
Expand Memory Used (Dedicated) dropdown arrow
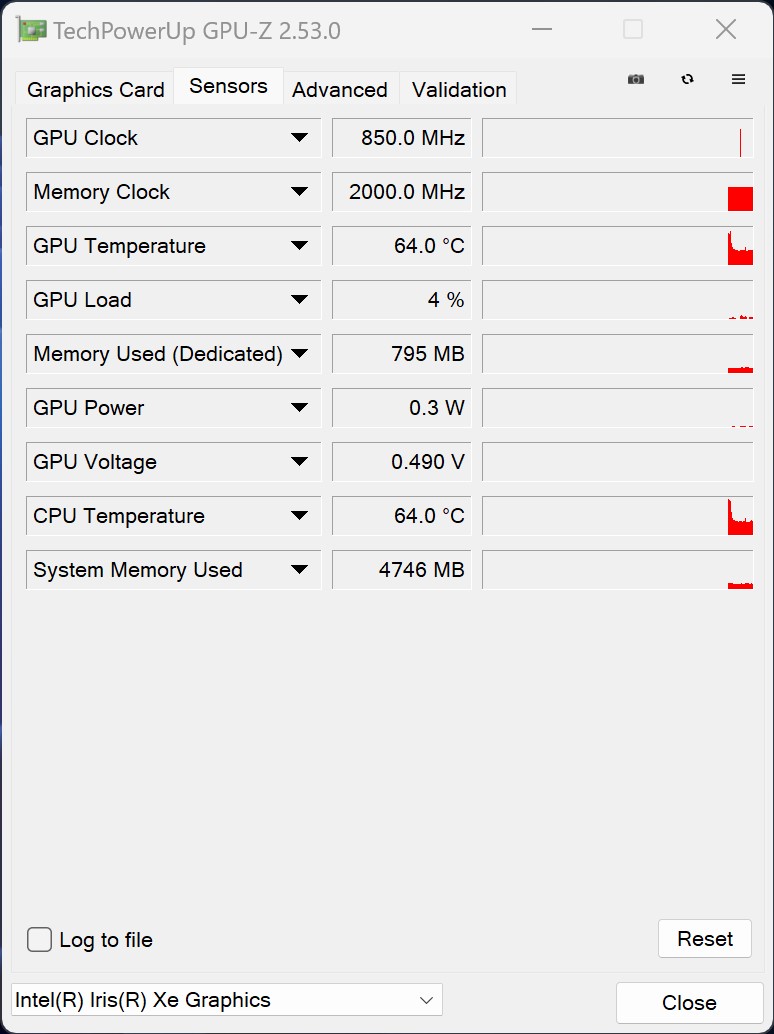(x=299, y=354)
